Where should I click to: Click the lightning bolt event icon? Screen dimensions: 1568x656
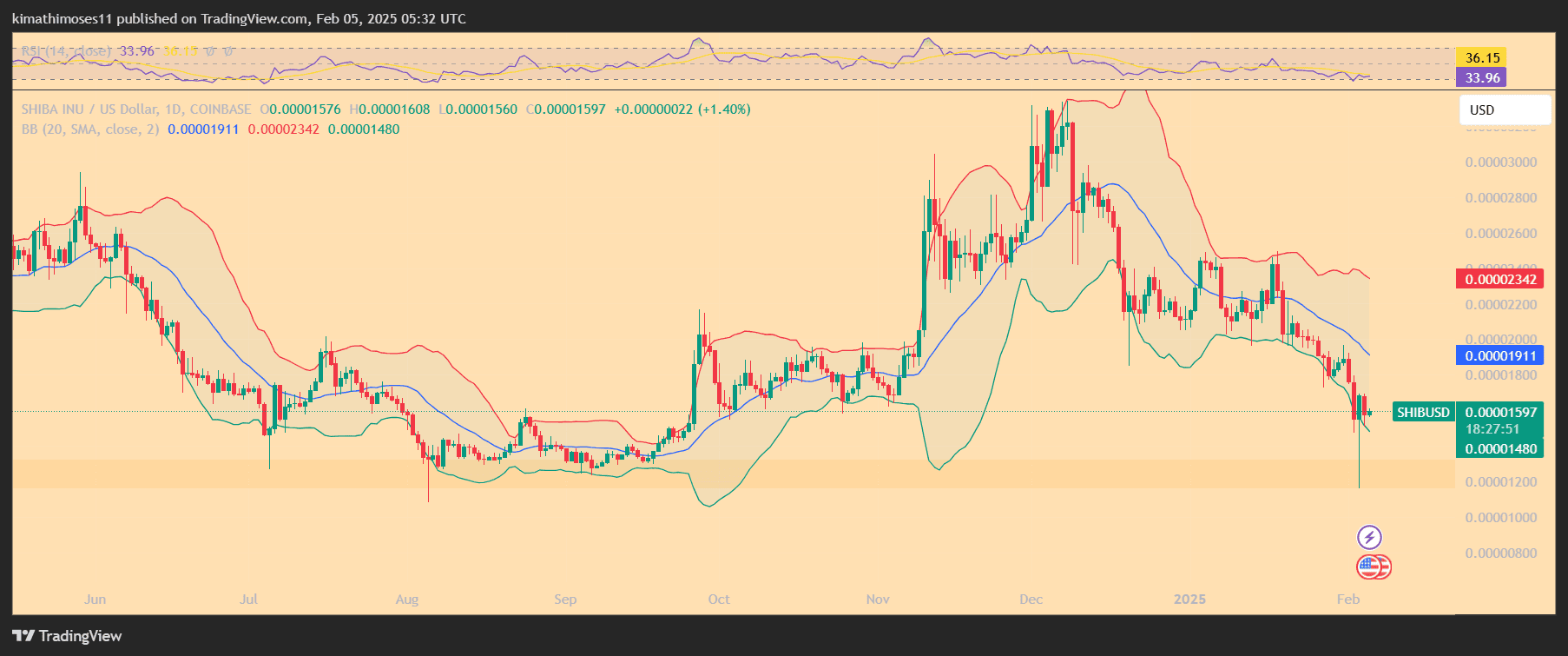click(1369, 537)
